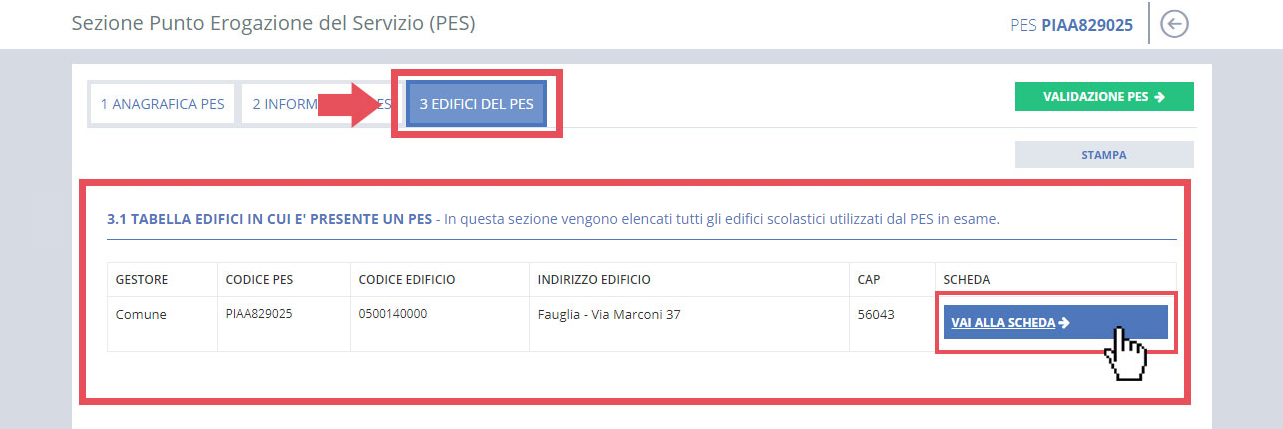Click the 56043 postal code cell
Screen dimensions: 1283x429
[x=876, y=314]
